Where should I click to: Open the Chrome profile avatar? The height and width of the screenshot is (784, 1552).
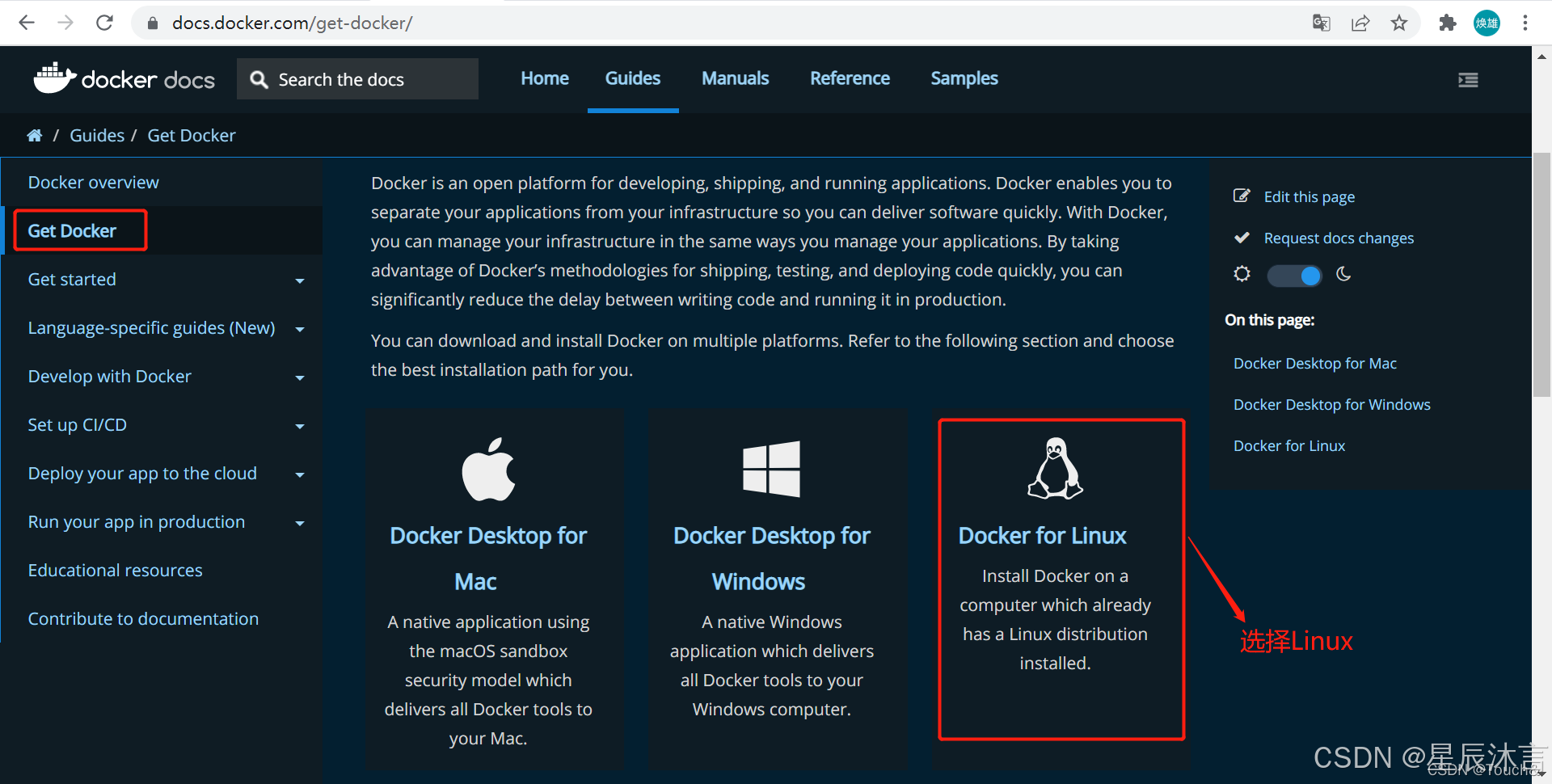click(1487, 23)
